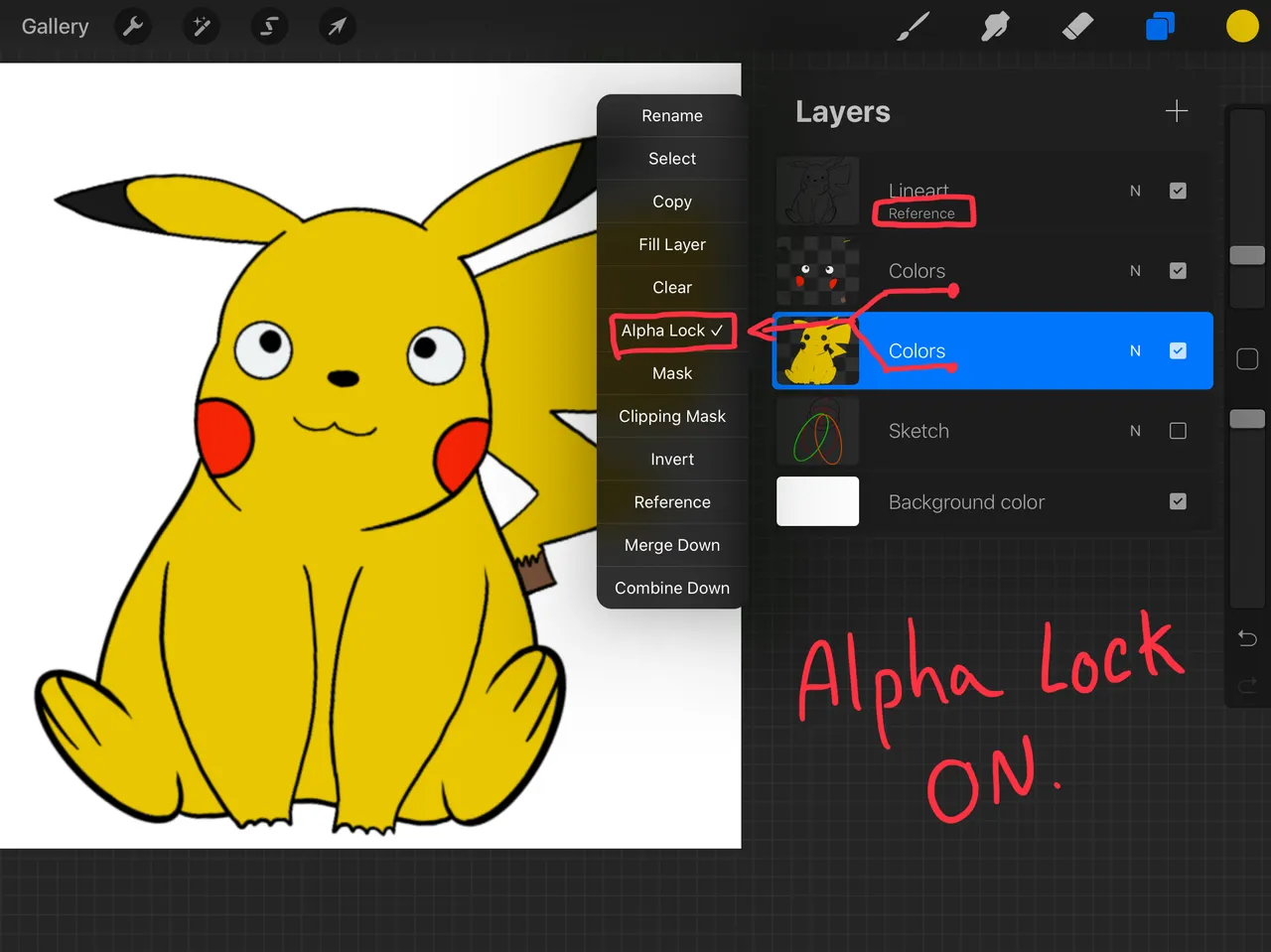This screenshot has height=952, width=1271.
Task: Hide the Lineart layer
Action: point(1178,191)
